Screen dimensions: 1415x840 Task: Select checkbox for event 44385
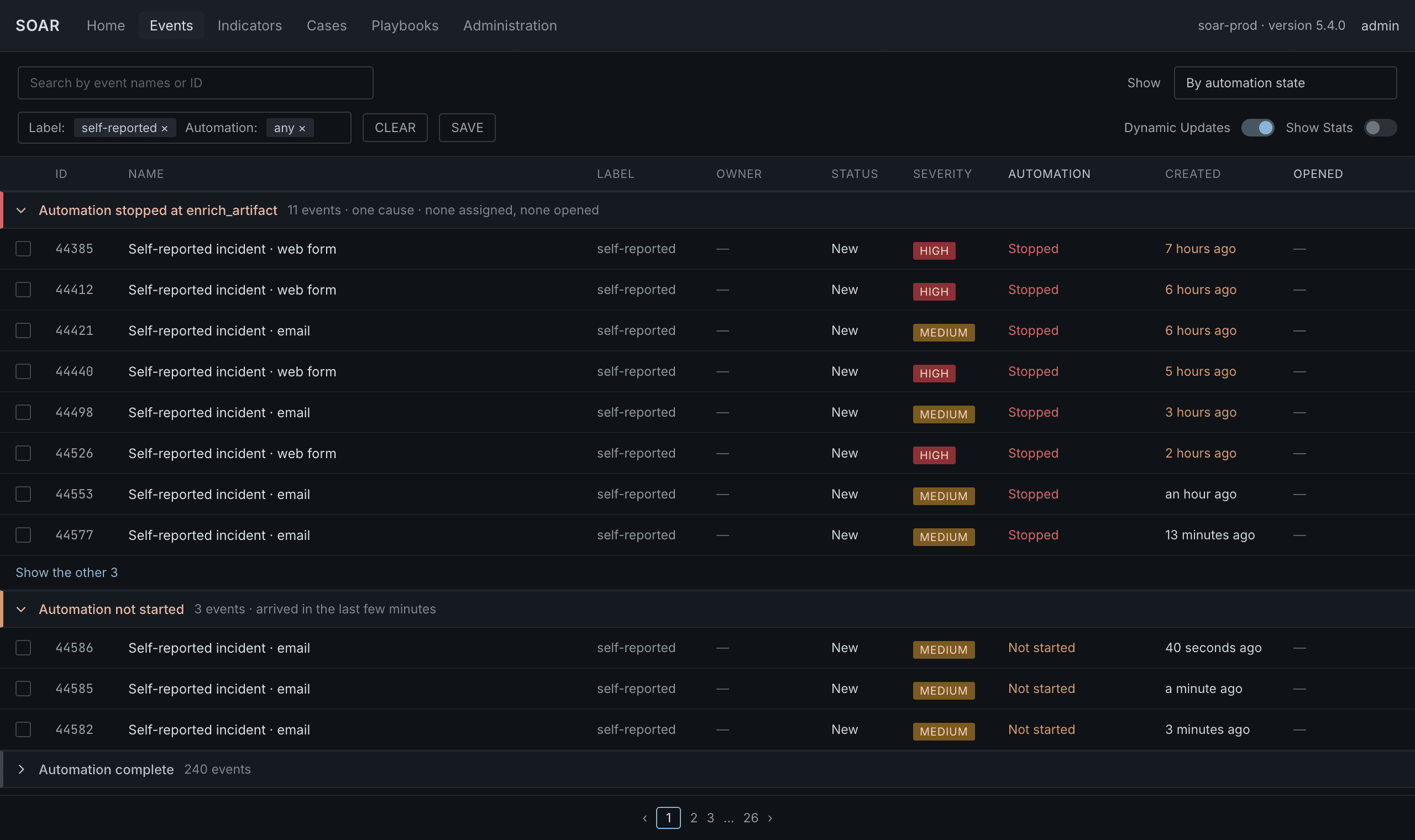(x=23, y=249)
